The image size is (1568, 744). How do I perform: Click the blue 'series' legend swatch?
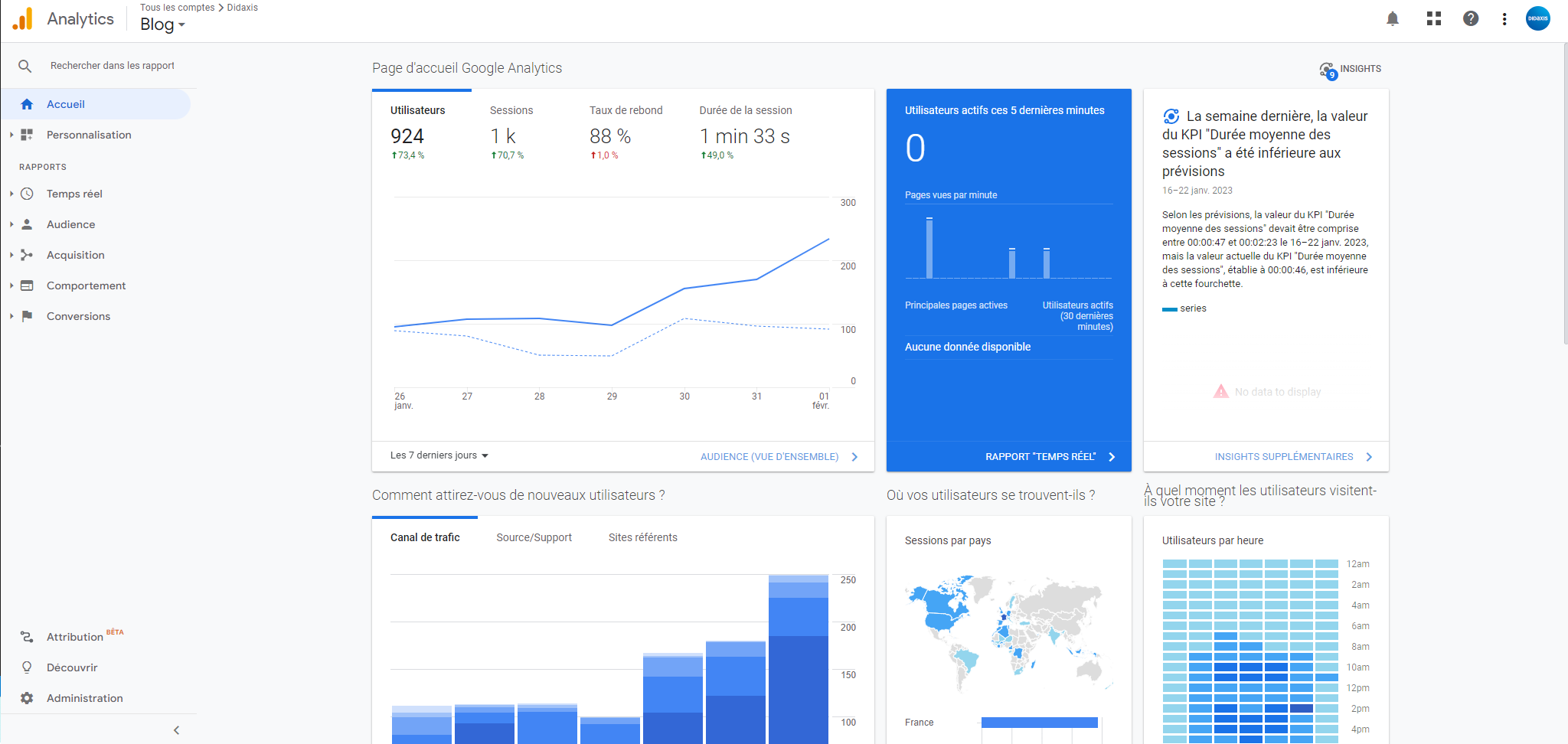point(1169,309)
